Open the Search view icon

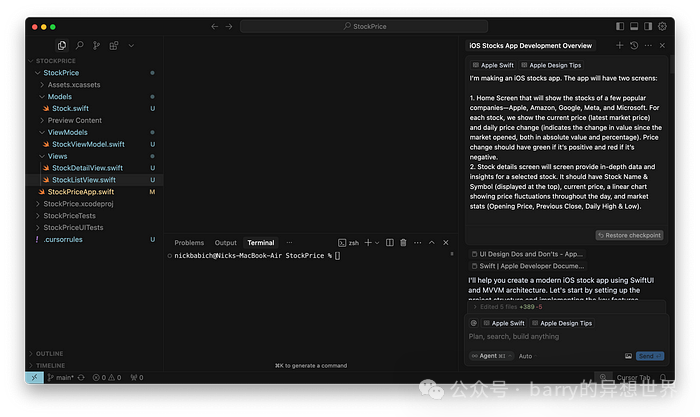tap(79, 45)
